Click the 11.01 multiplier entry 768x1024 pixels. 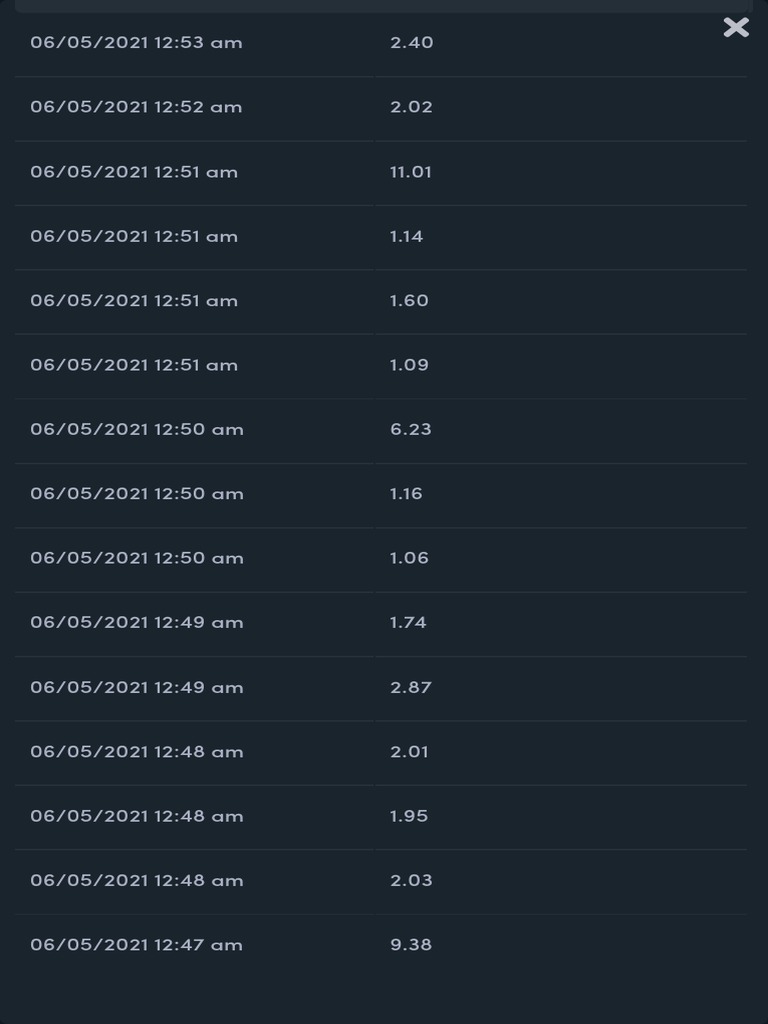(x=411, y=172)
